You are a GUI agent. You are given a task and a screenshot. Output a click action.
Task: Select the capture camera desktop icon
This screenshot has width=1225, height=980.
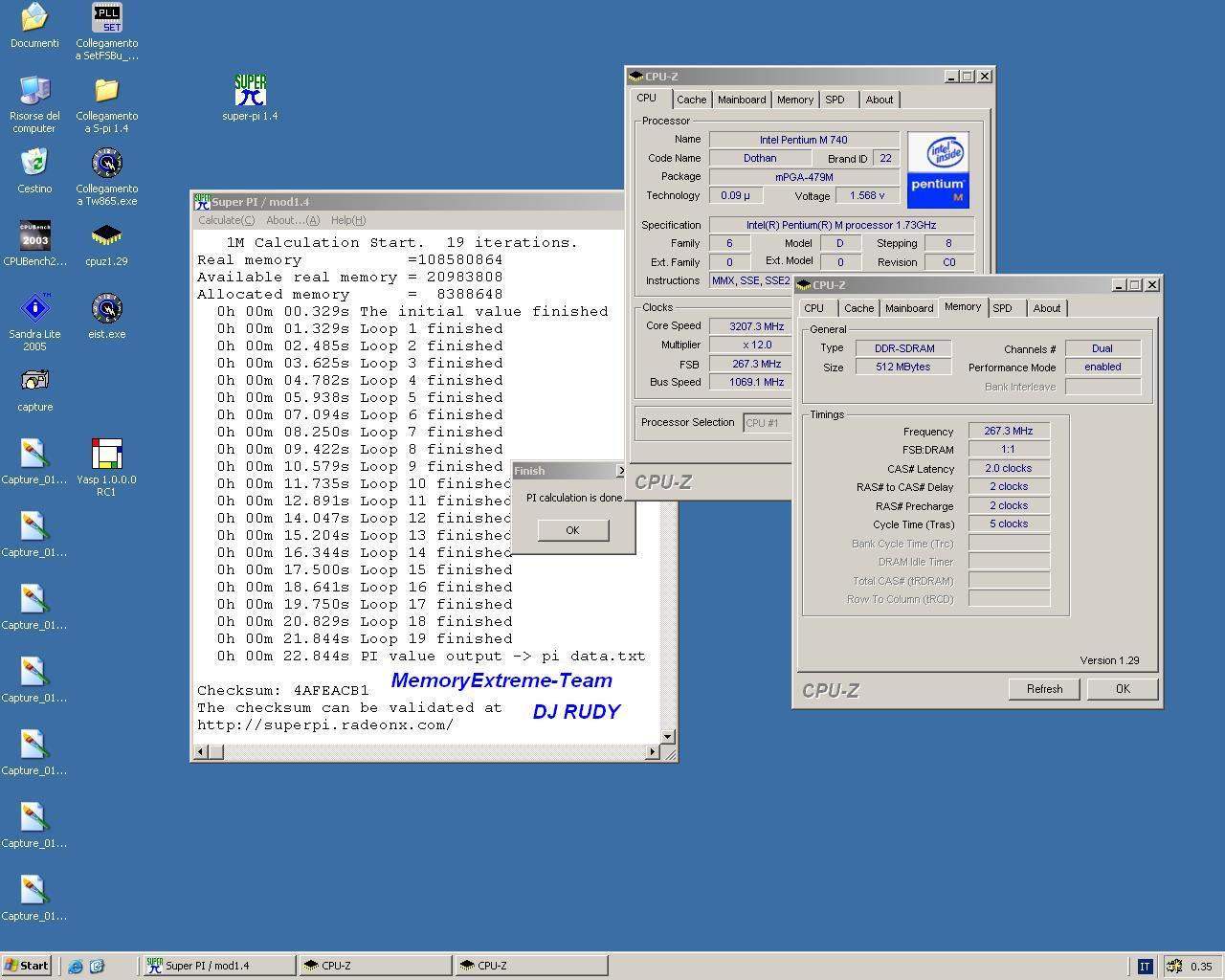coord(34,390)
